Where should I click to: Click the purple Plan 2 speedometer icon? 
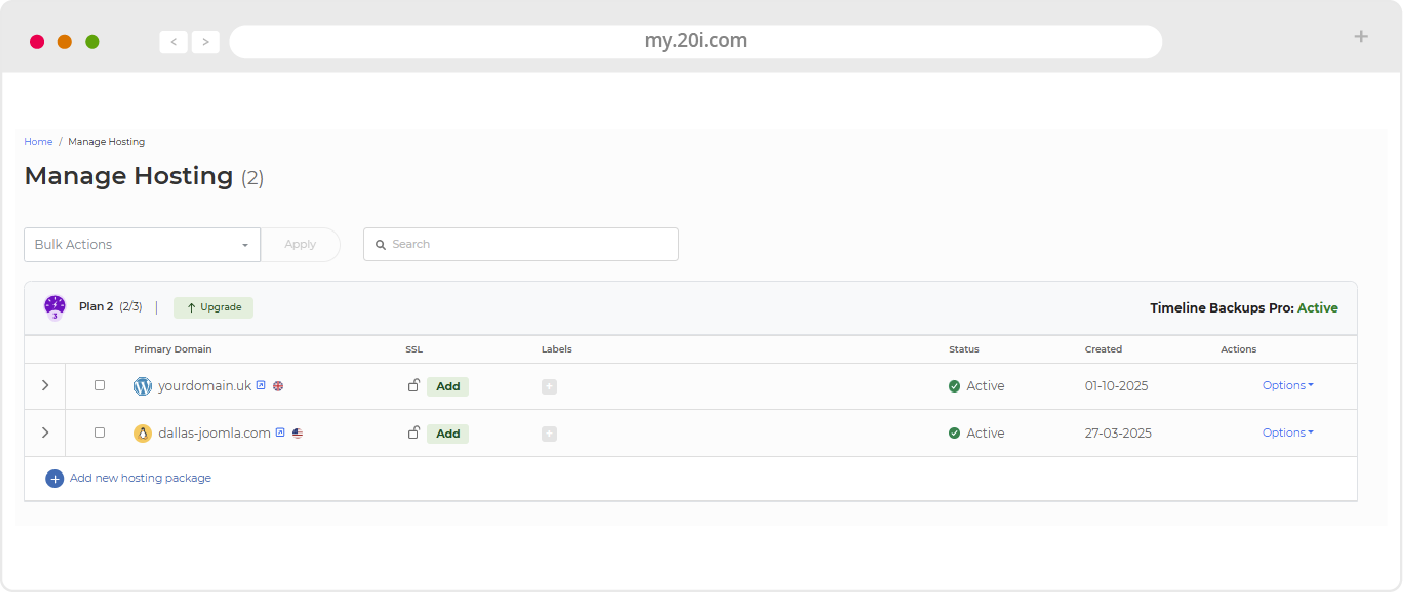(x=55, y=307)
